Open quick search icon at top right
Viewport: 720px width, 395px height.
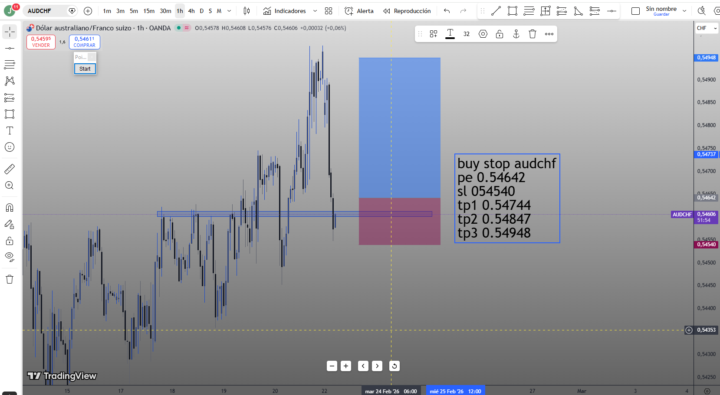click(x=701, y=11)
